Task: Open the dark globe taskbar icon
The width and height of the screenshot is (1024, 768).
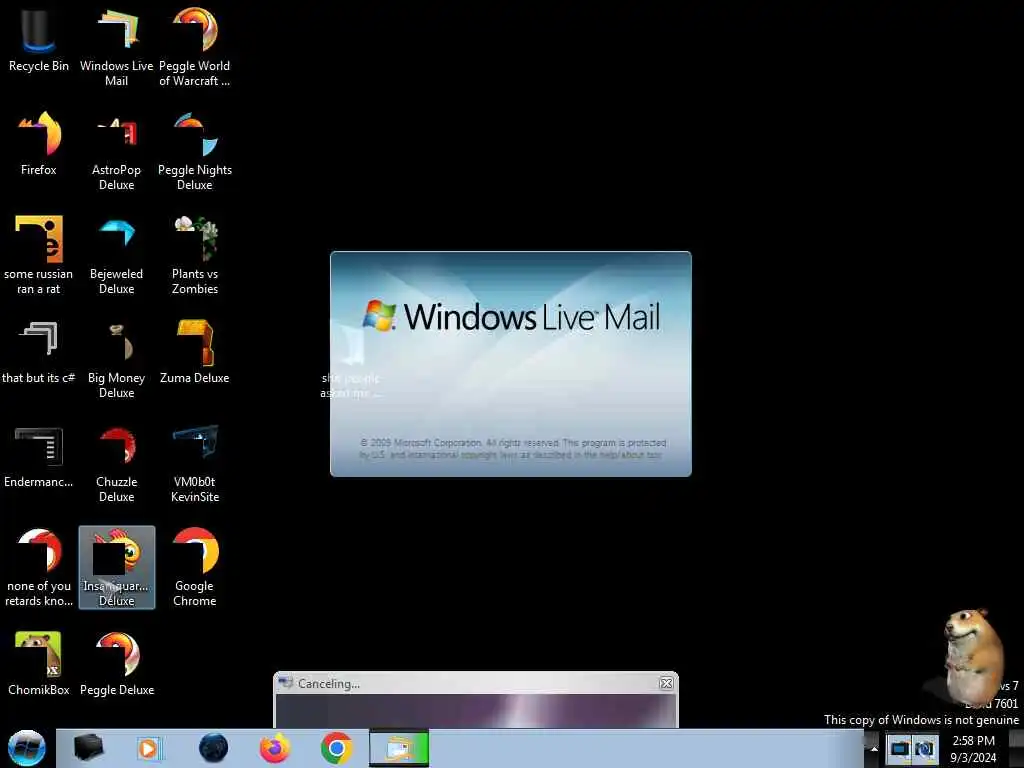Action: tap(214, 748)
